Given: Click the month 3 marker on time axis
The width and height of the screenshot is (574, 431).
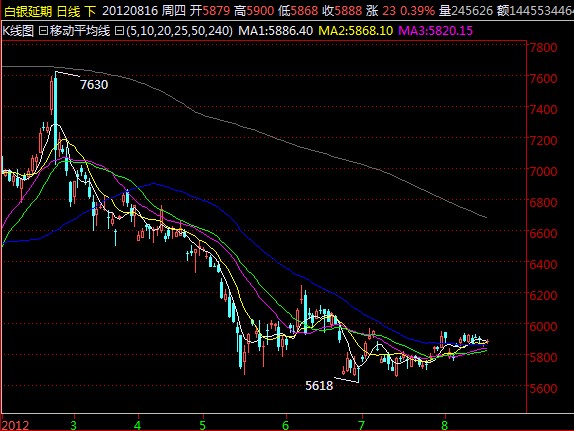Looking at the screenshot, I should point(74,425).
